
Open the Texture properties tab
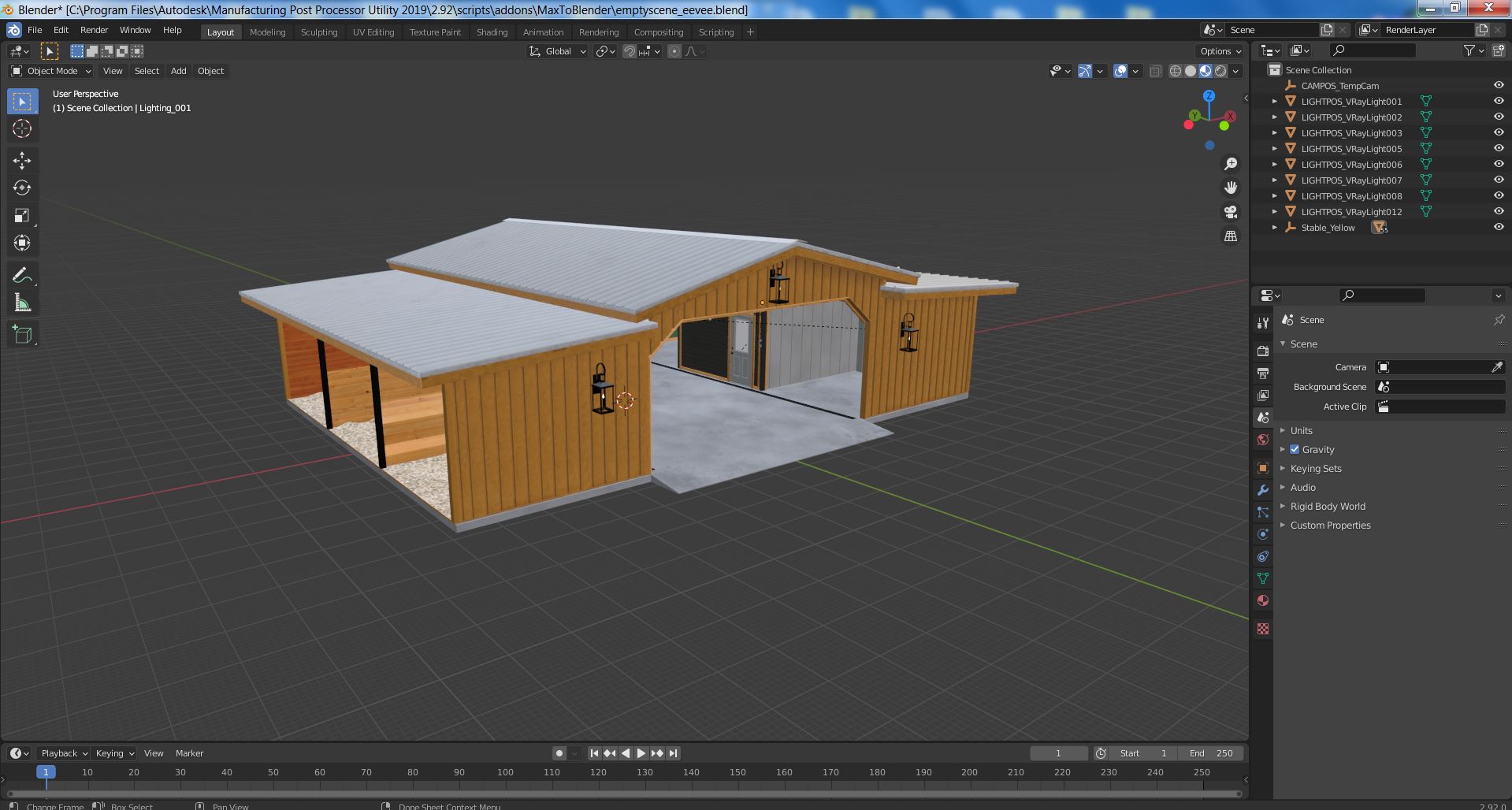[x=1263, y=629]
